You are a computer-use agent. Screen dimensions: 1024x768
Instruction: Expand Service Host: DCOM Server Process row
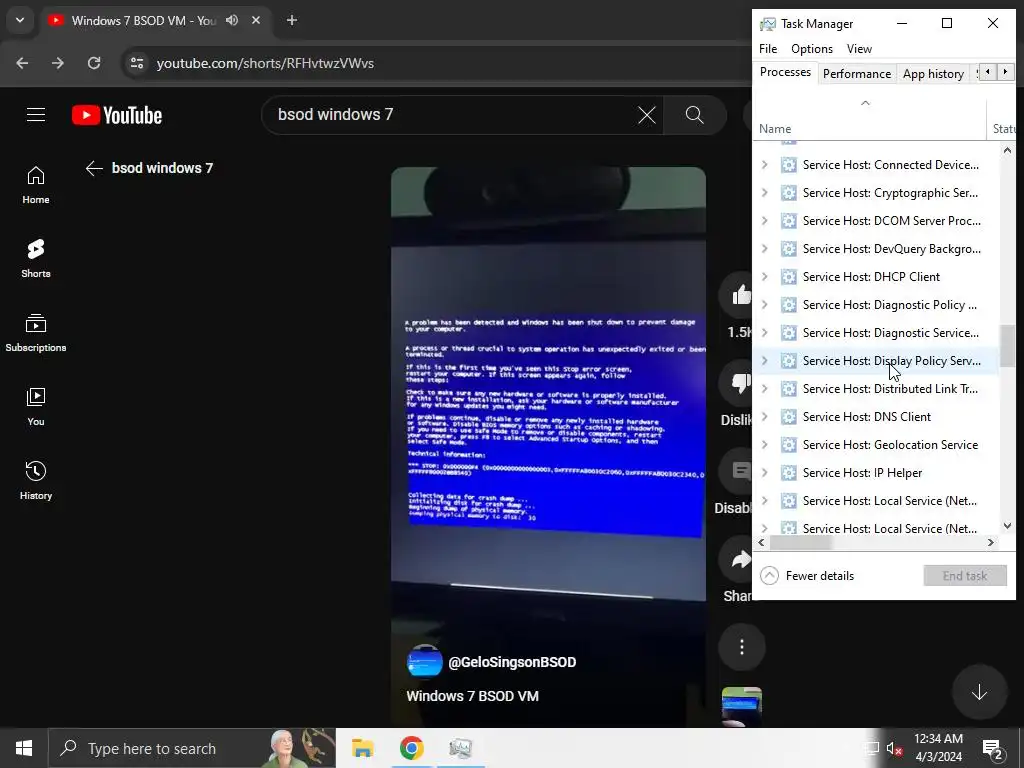pos(765,221)
